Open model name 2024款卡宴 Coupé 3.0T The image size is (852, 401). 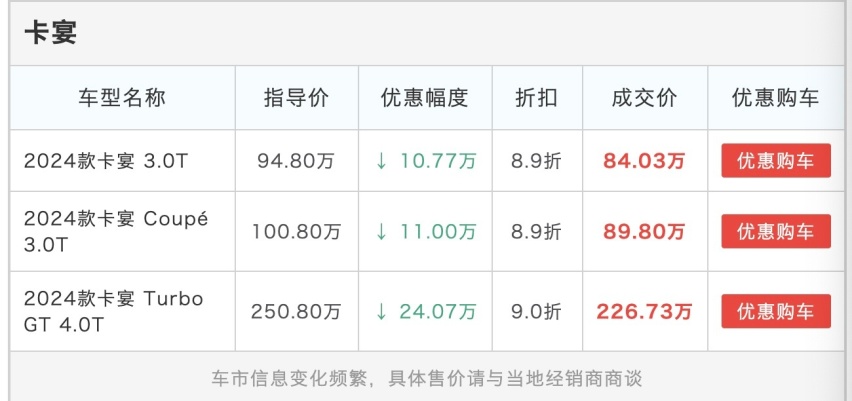click(x=116, y=231)
